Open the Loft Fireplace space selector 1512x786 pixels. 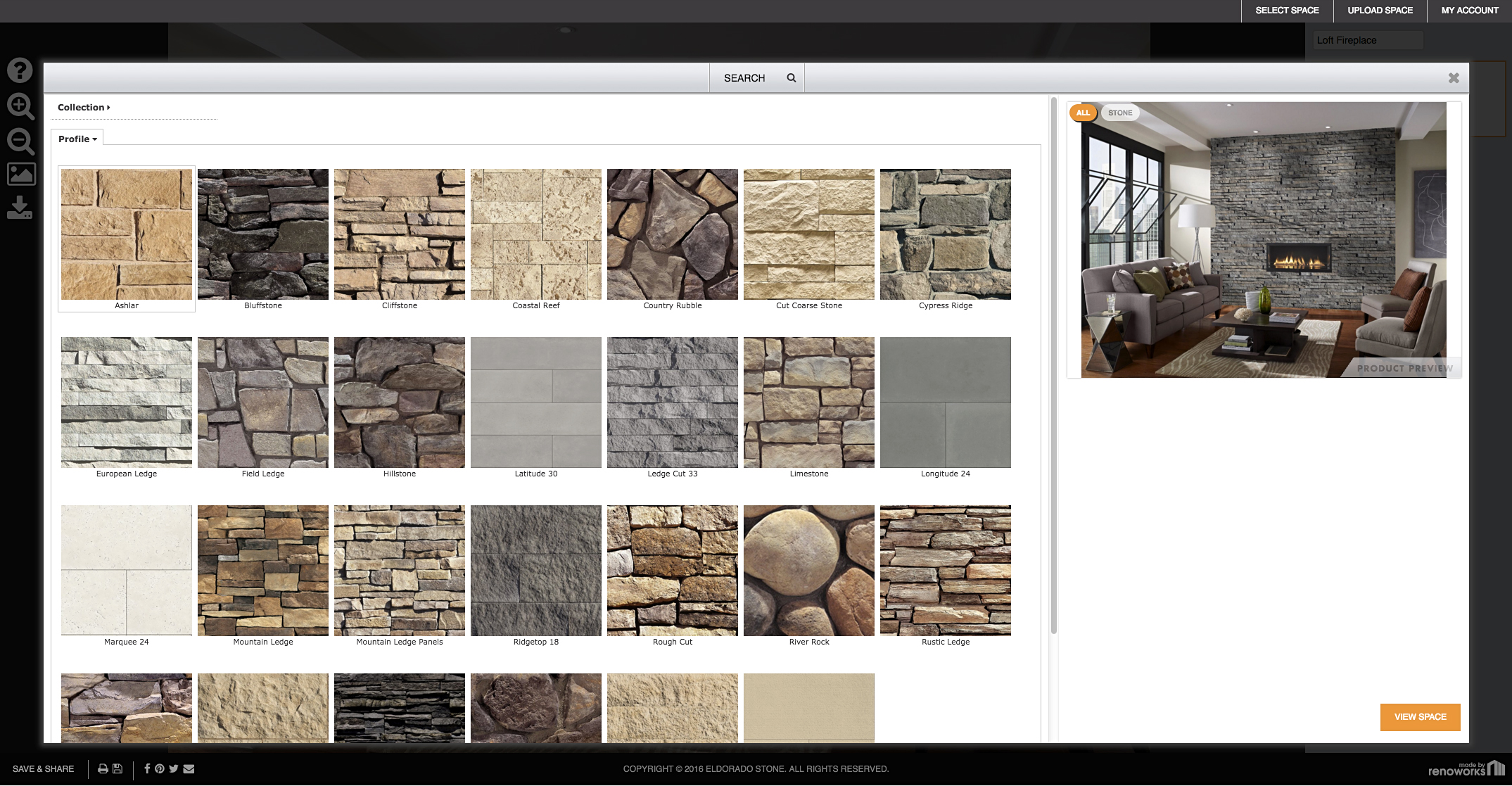coord(1368,40)
